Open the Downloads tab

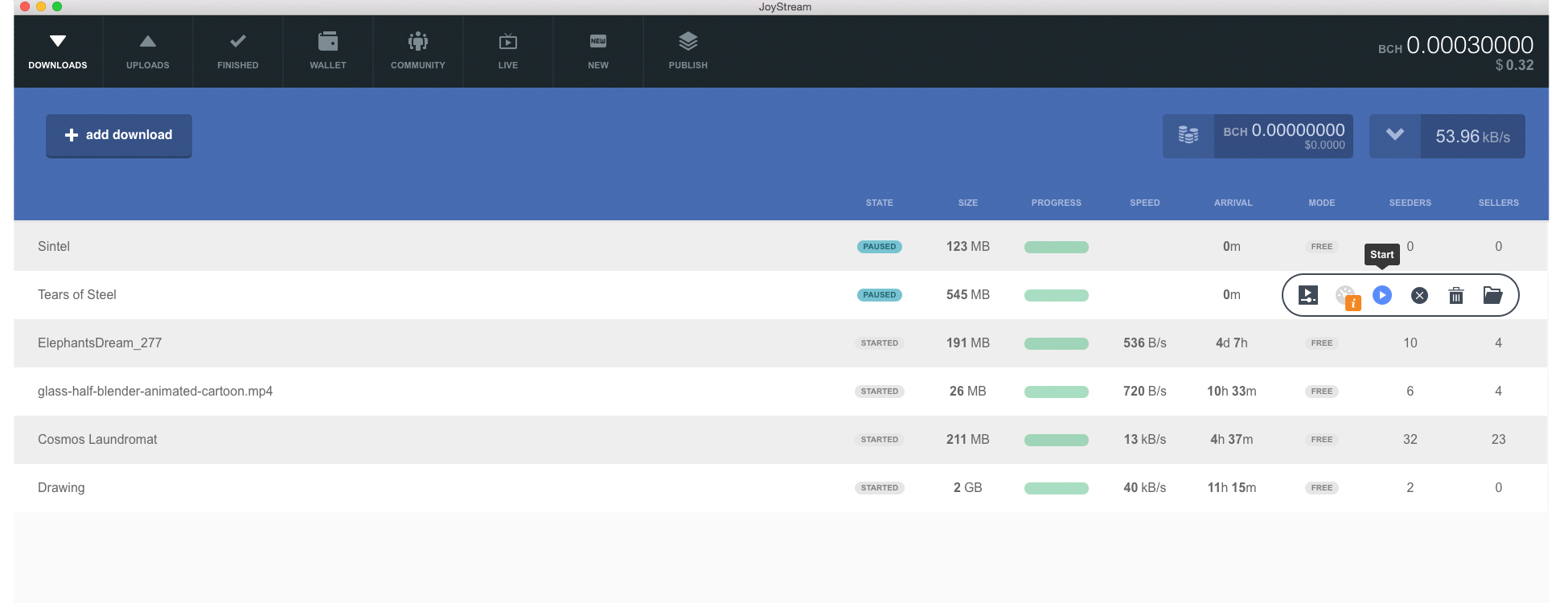(x=58, y=51)
